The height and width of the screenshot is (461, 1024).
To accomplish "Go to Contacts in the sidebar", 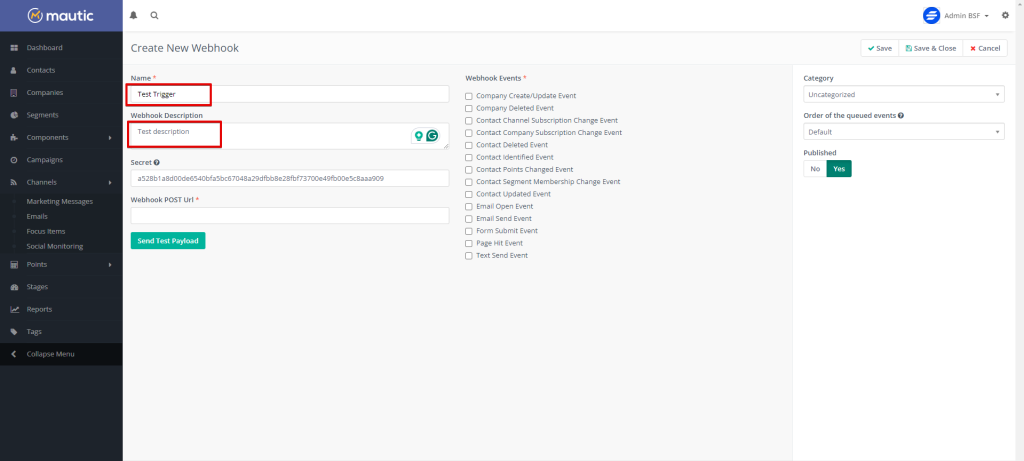I will 41,70.
